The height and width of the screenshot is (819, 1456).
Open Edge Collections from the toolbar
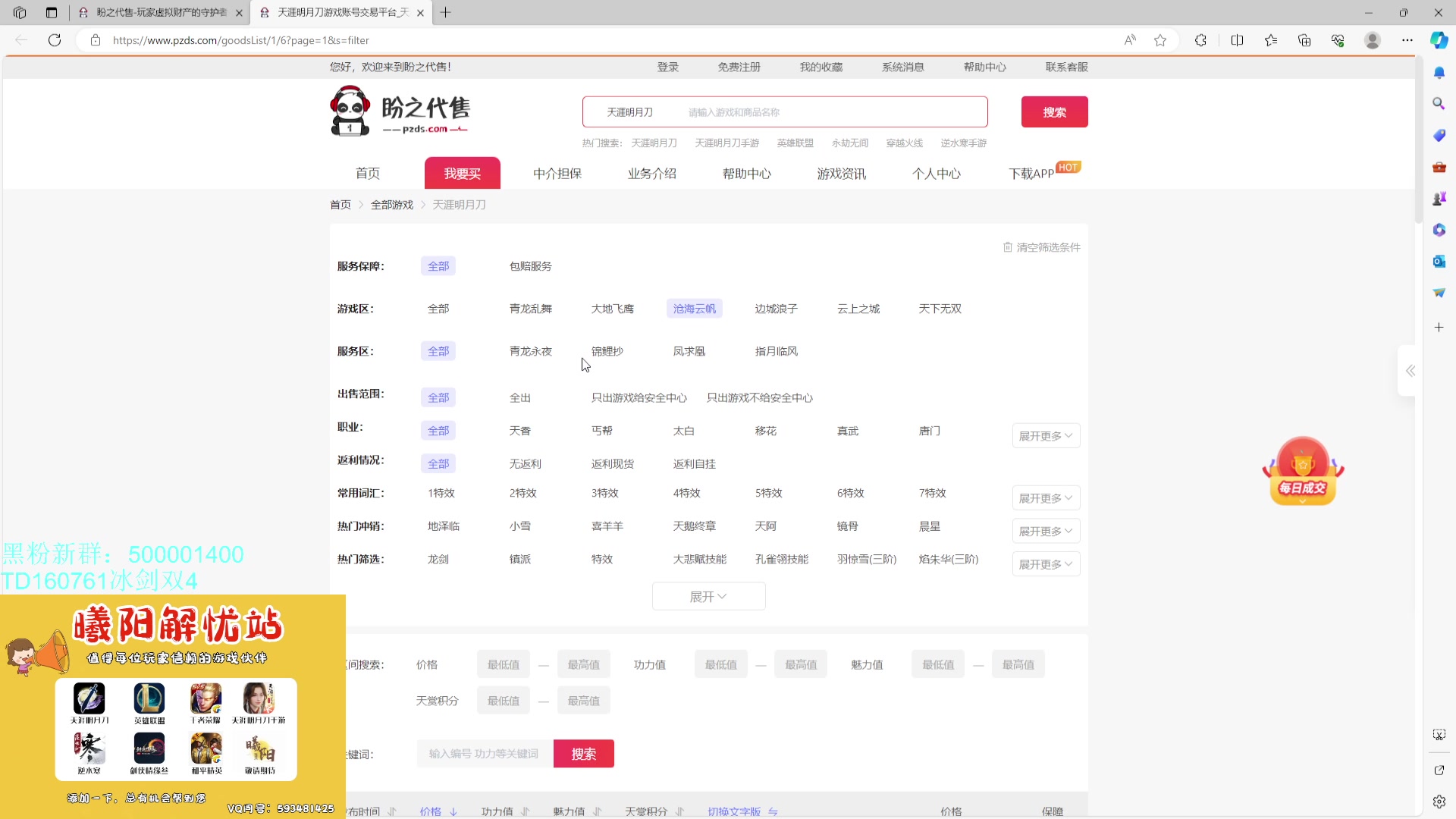pos(1304,40)
